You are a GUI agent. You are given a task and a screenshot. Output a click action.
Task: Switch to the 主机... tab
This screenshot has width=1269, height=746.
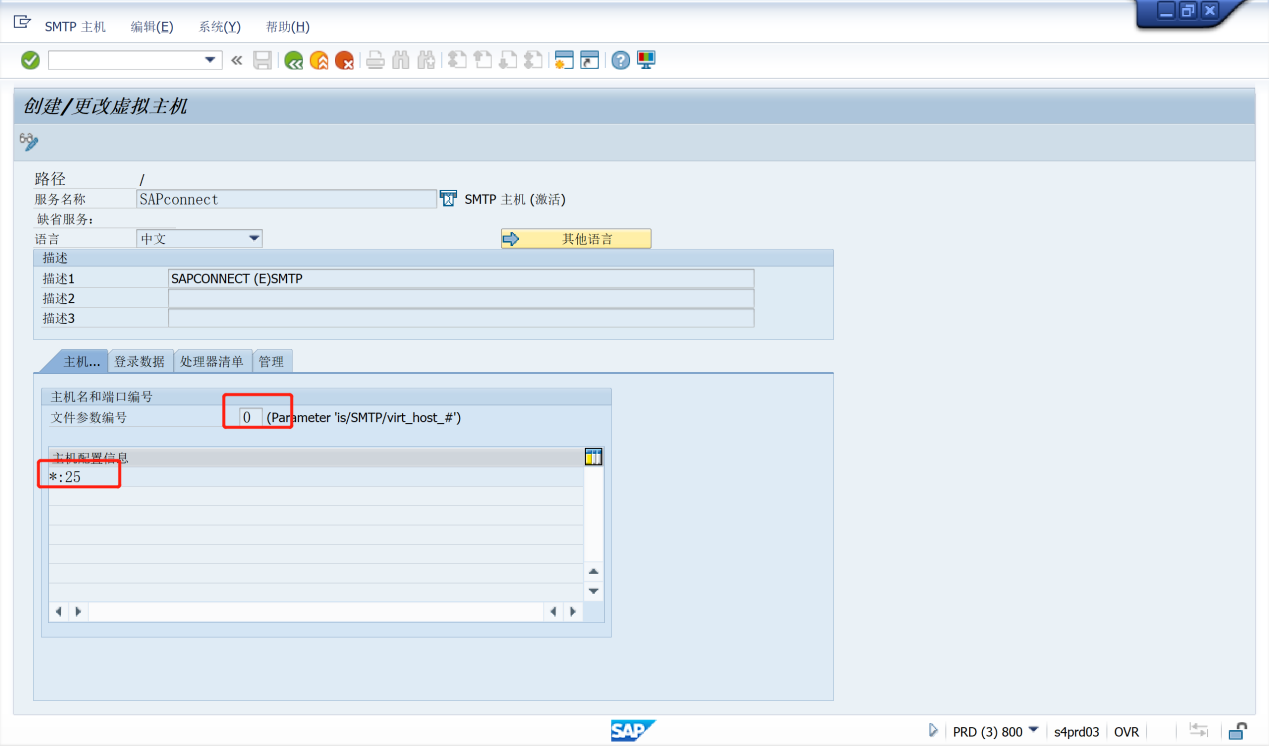point(80,361)
